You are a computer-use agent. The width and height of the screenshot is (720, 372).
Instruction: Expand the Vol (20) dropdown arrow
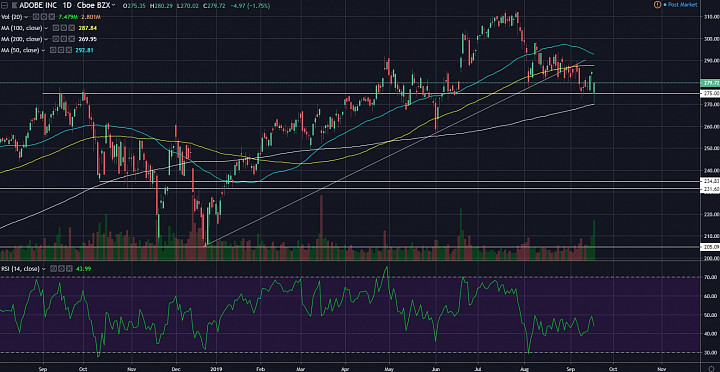(26, 17)
